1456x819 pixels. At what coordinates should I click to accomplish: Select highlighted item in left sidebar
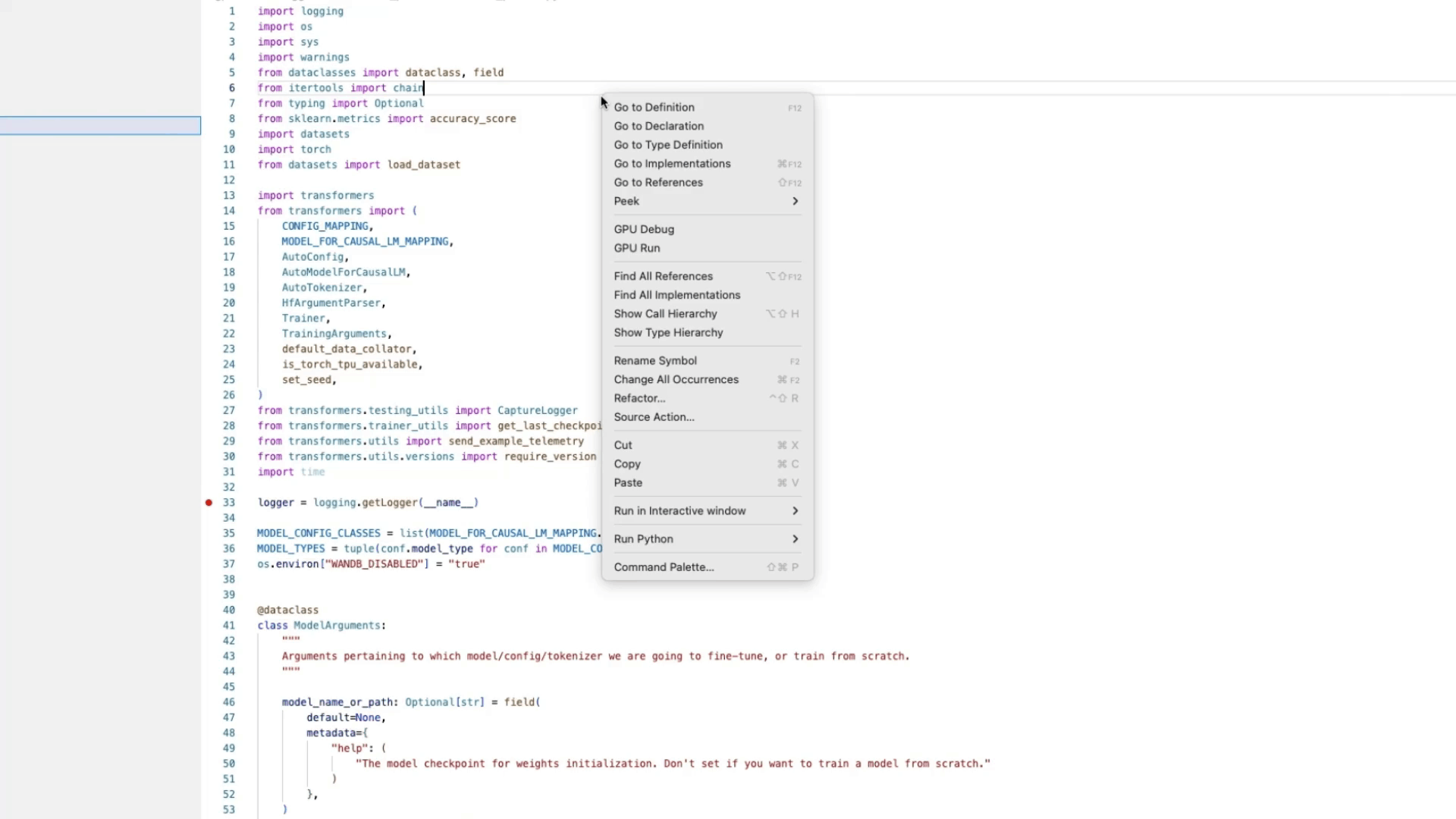100,126
